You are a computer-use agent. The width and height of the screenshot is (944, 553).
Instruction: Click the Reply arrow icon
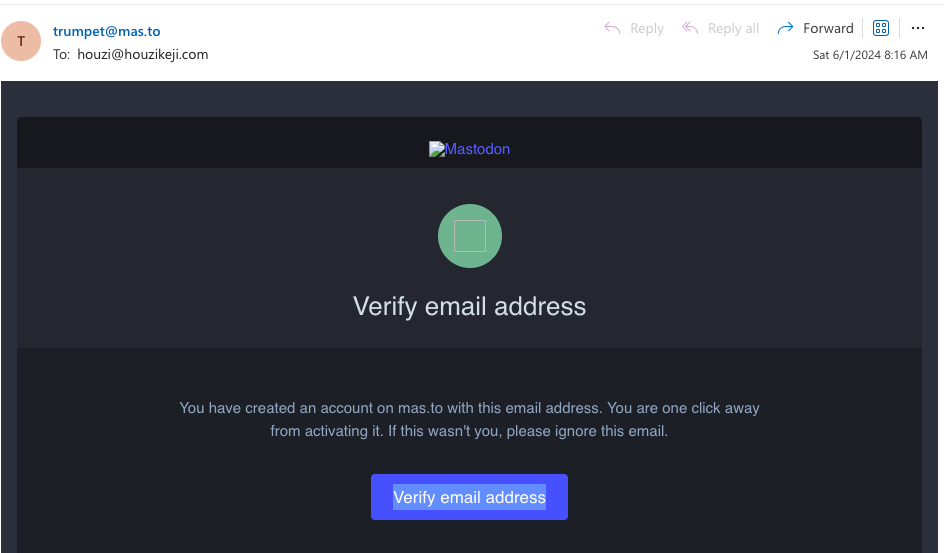click(612, 28)
